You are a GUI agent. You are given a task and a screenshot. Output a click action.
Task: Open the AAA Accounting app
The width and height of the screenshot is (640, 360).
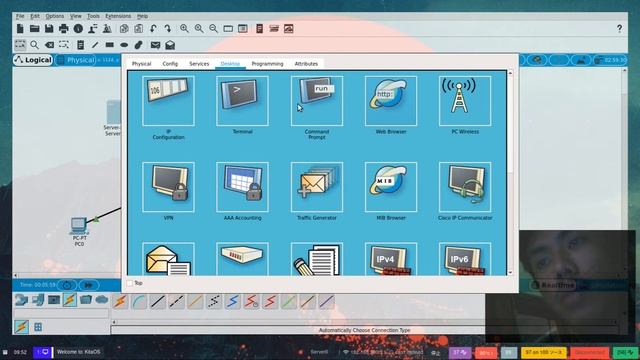pyautogui.click(x=242, y=187)
